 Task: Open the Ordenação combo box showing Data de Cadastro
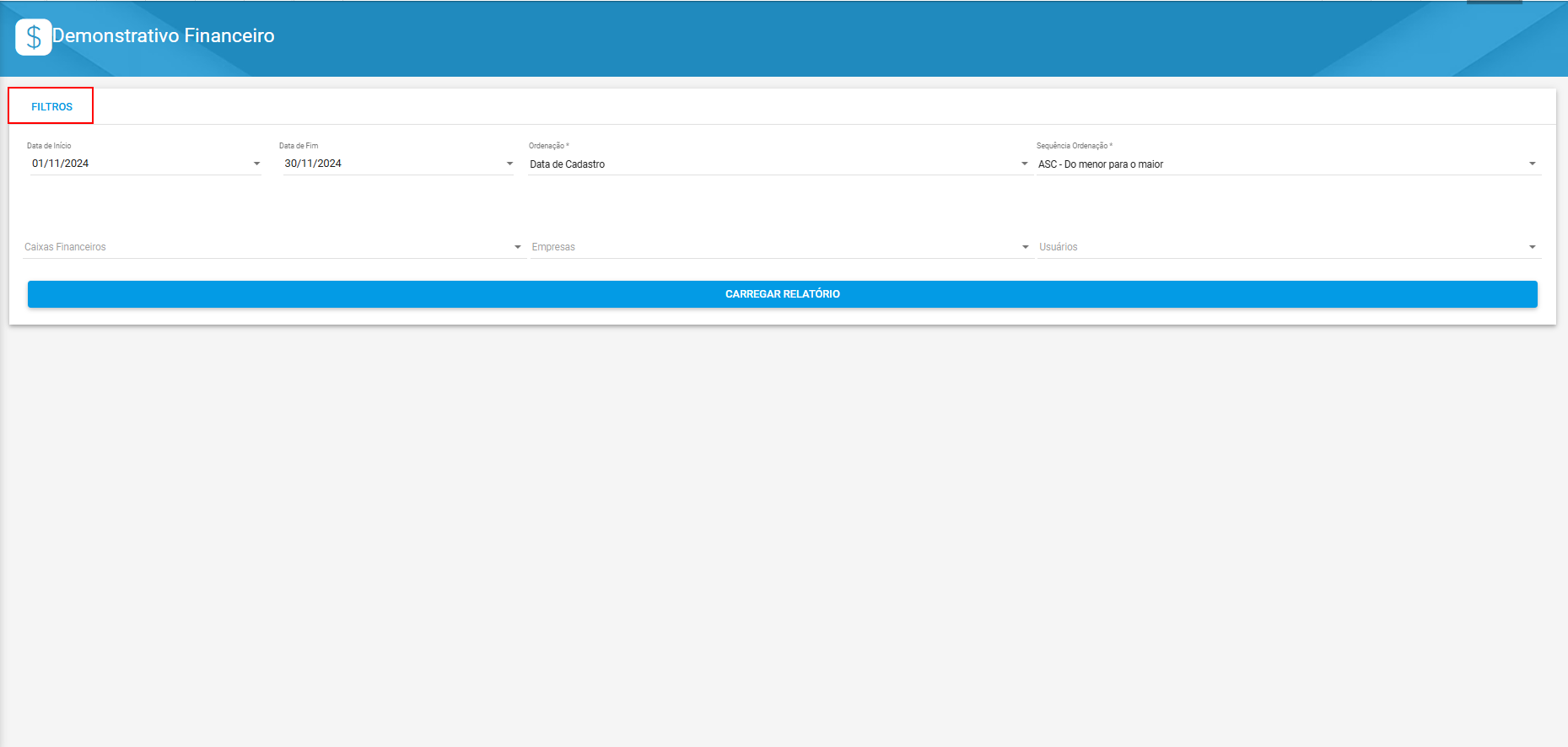(x=779, y=164)
